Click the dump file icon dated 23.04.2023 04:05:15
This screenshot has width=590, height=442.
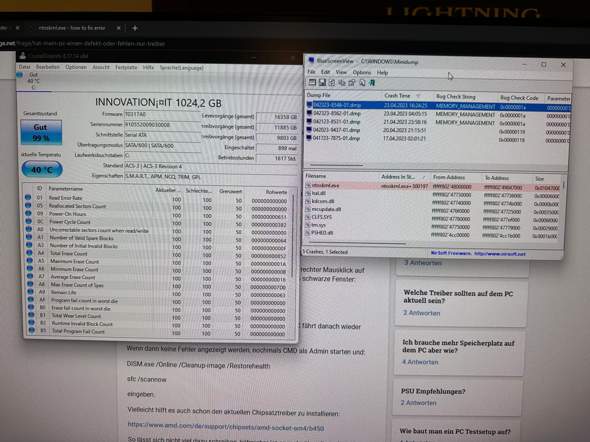tap(309, 113)
